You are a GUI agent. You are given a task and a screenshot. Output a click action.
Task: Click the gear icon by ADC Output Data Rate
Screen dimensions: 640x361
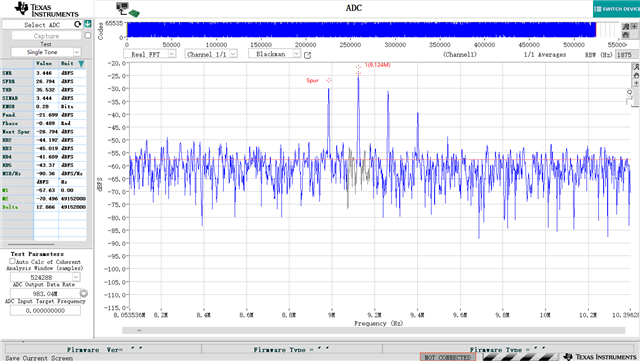tap(84, 293)
